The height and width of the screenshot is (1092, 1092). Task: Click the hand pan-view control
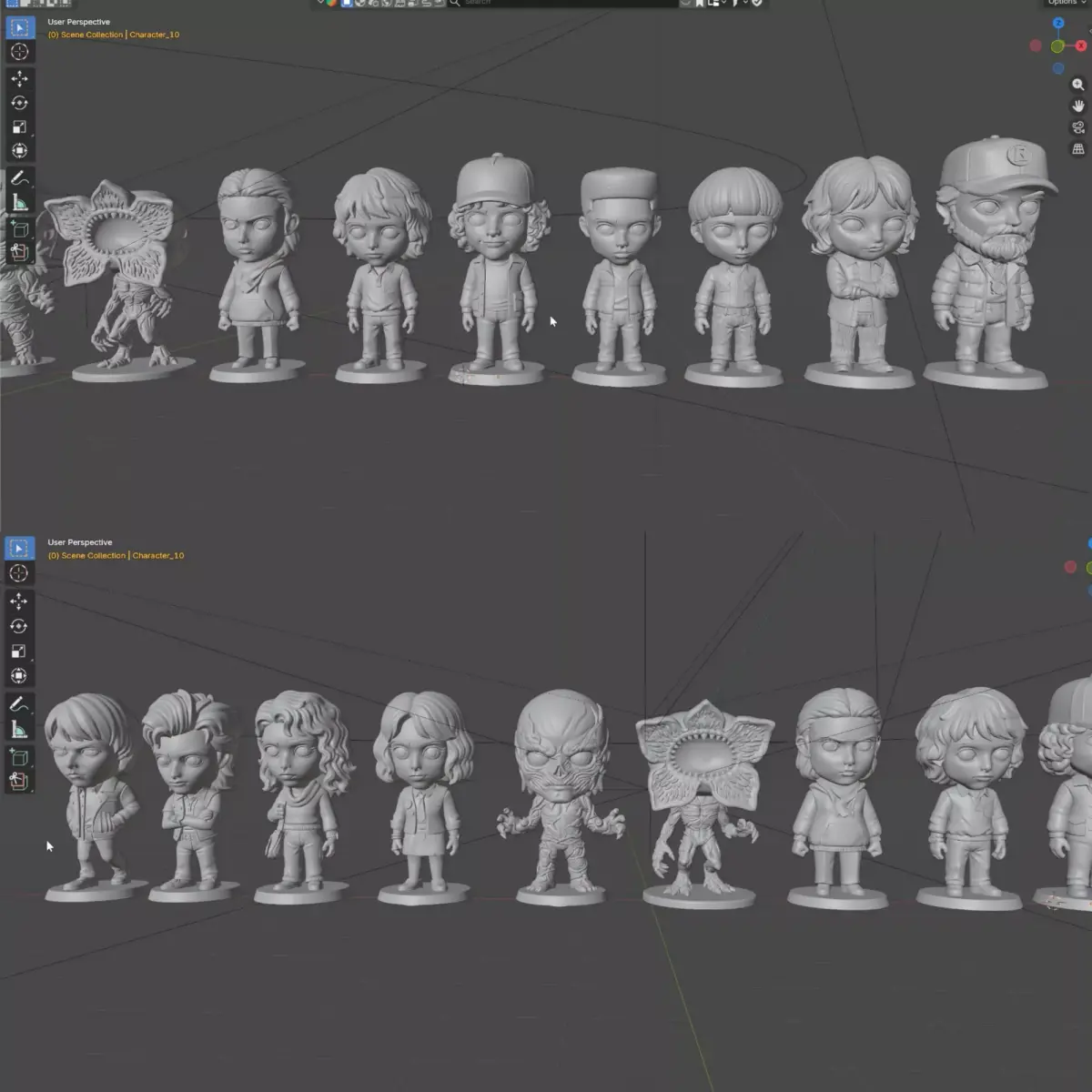pyautogui.click(x=1078, y=106)
